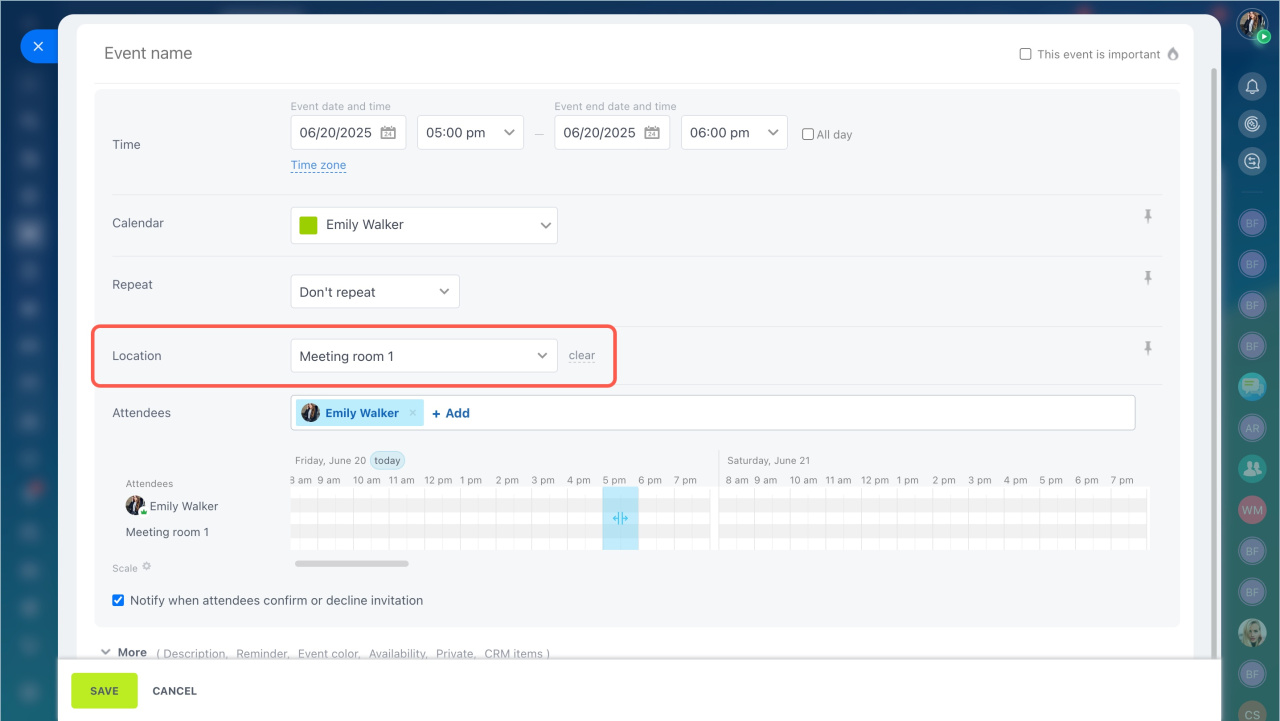Open the end date calendar picker icon
The image size is (1280, 721).
(652, 133)
